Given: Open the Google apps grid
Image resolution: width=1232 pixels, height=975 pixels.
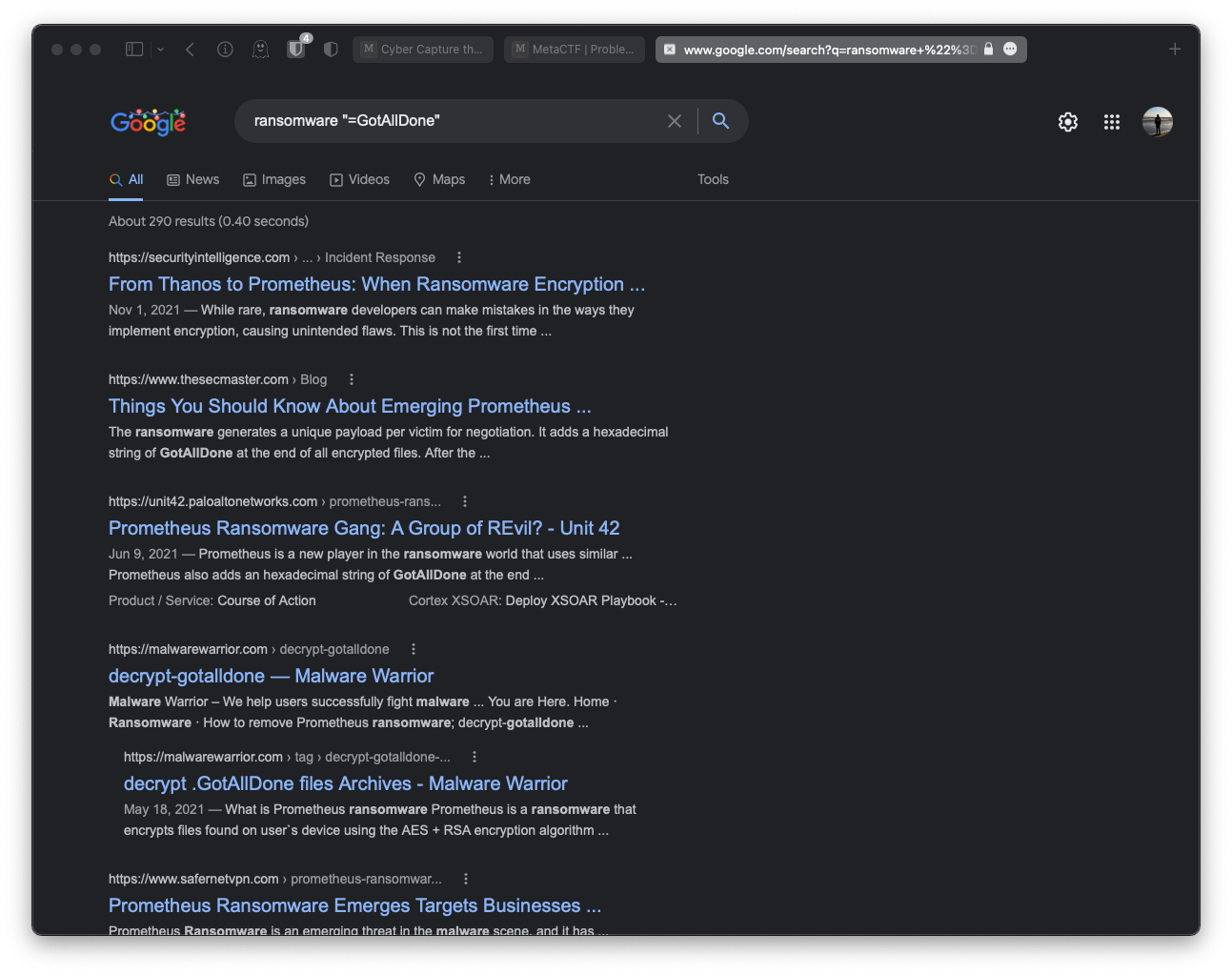Looking at the screenshot, I should (x=1112, y=122).
